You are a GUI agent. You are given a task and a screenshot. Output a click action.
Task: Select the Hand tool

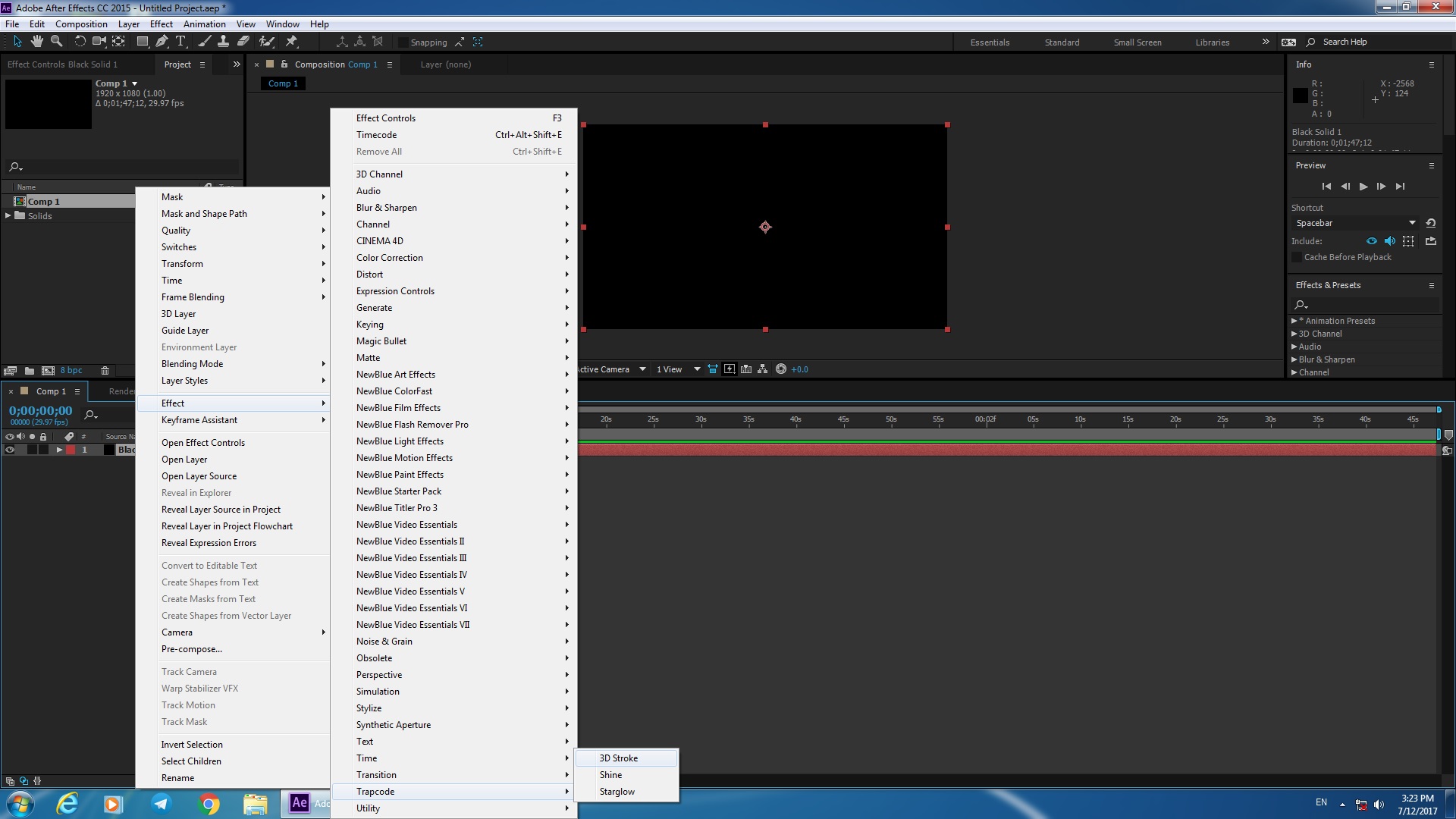click(36, 42)
